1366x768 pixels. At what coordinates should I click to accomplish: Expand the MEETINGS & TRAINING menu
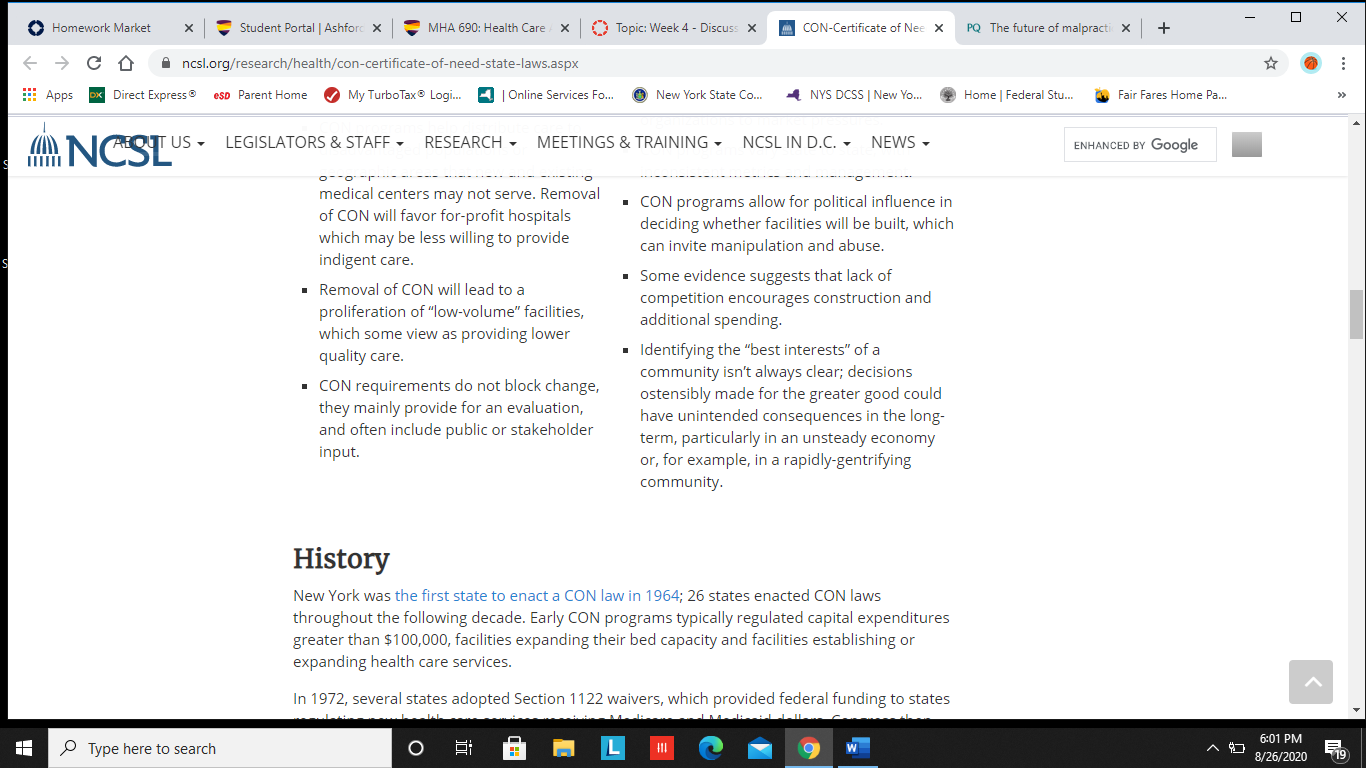pos(629,143)
